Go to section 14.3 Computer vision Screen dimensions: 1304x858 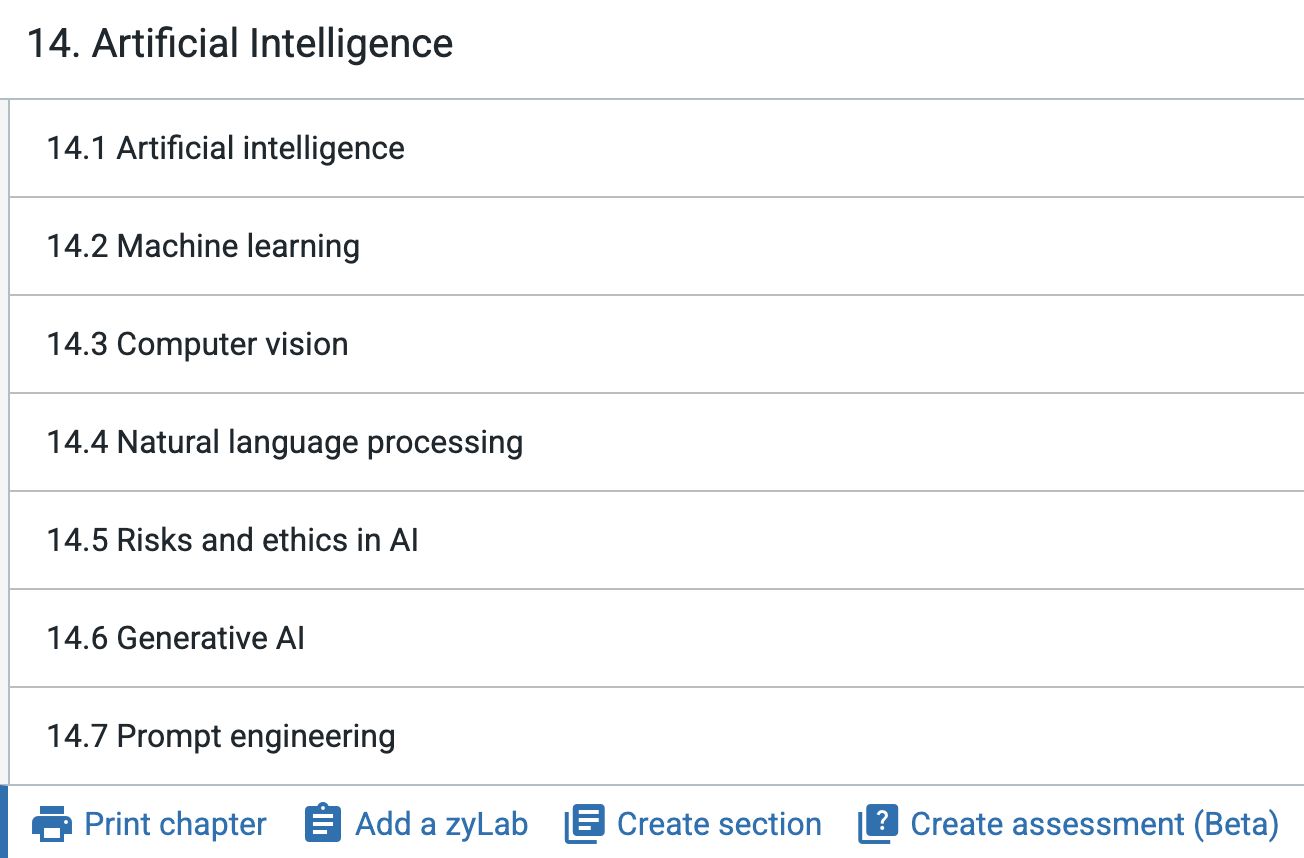(x=198, y=344)
